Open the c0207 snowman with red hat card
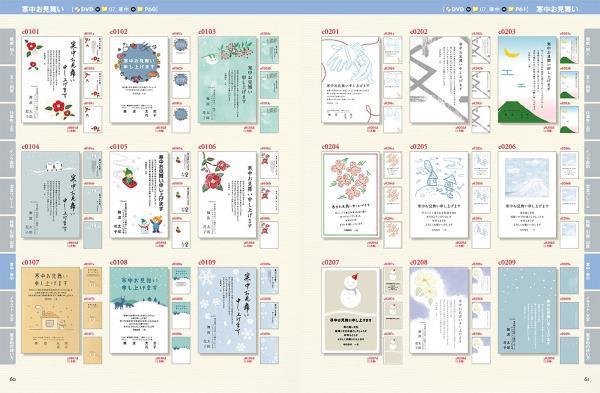The width and height of the screenshot is (600, 393). point(351,310)
